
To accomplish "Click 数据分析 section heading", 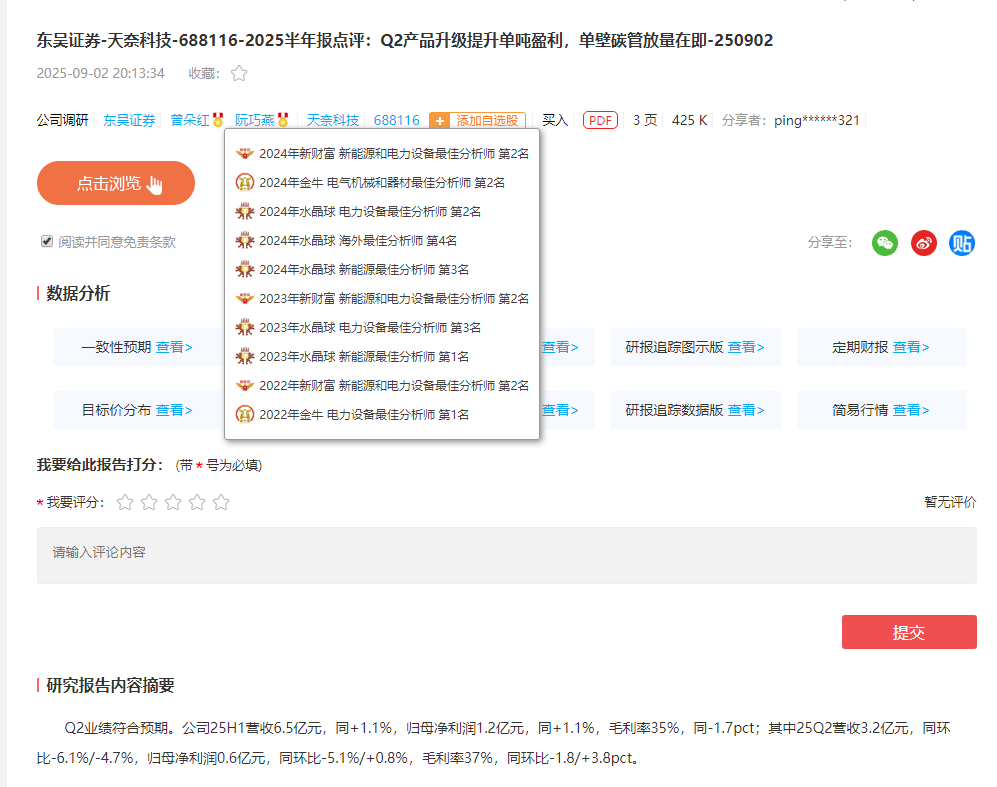I will coord(78,293).
